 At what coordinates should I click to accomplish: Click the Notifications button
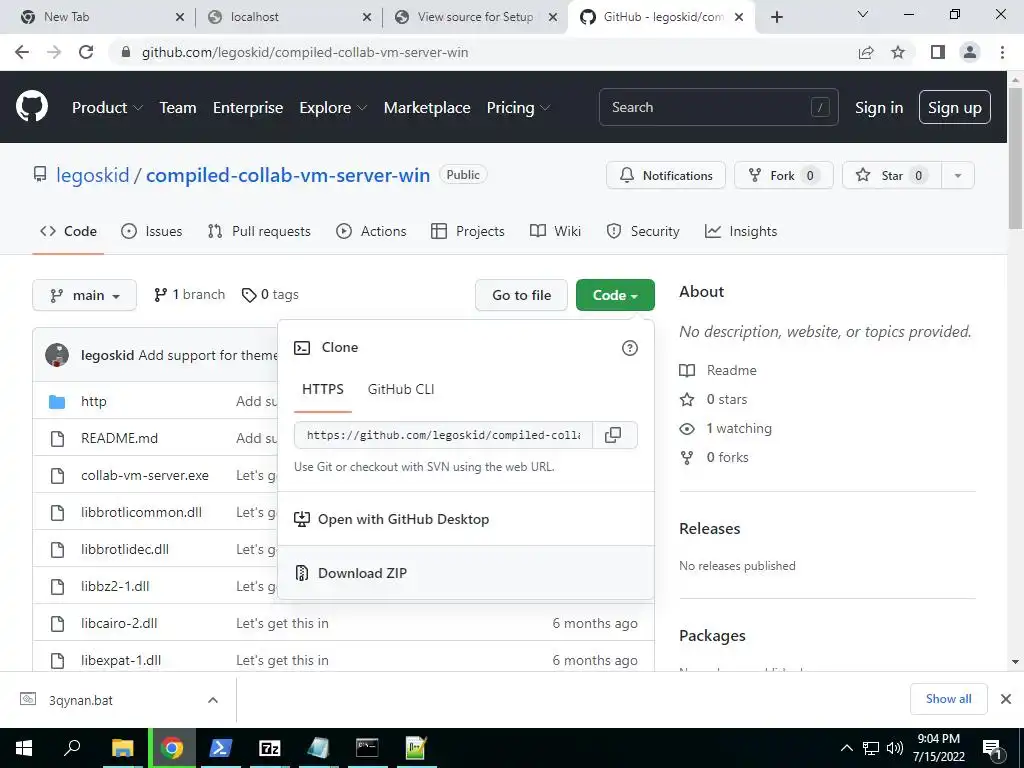[666, 175]
